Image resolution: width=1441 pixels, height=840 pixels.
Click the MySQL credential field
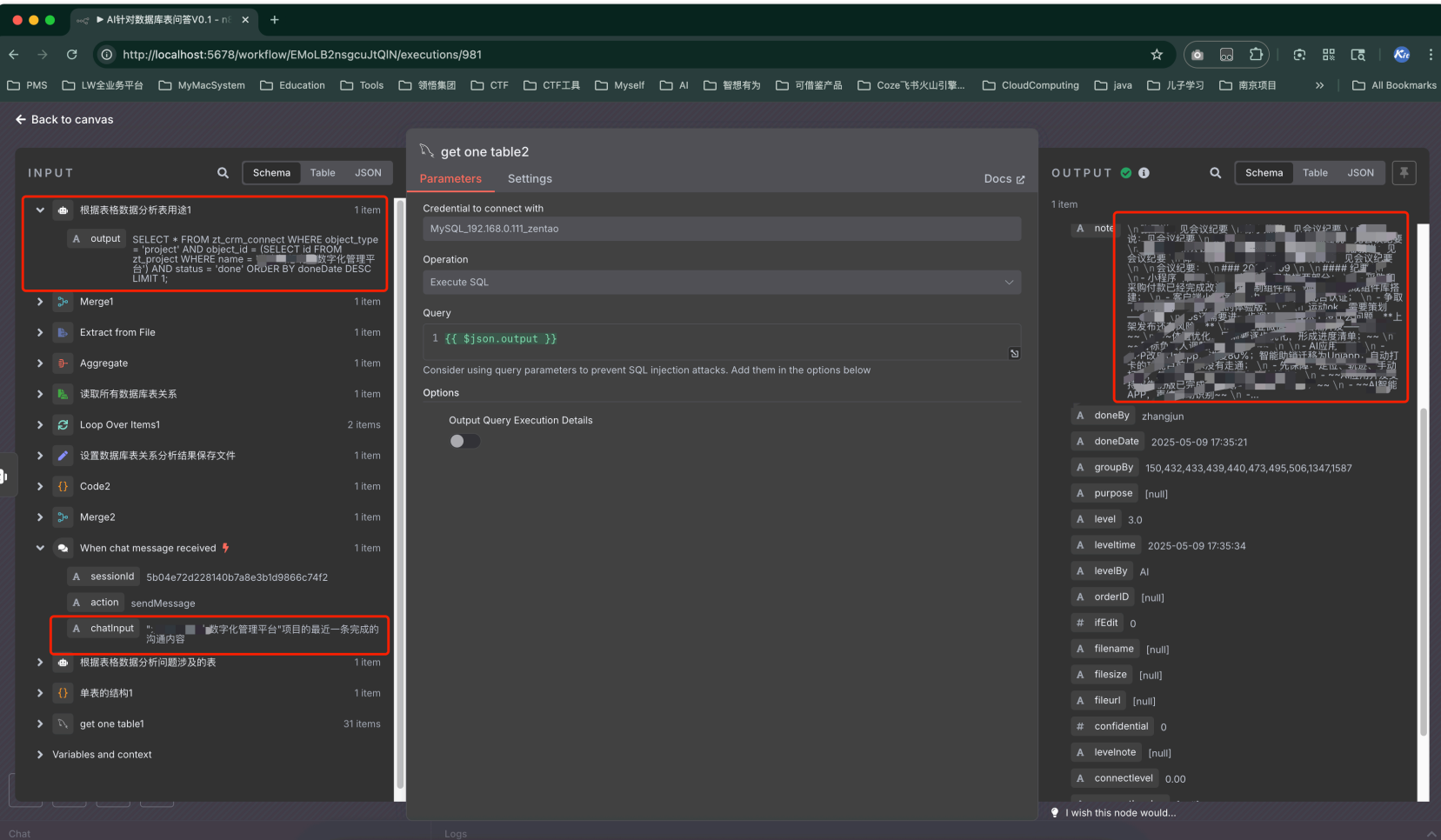pyautogui.click(x=722, y=229)
